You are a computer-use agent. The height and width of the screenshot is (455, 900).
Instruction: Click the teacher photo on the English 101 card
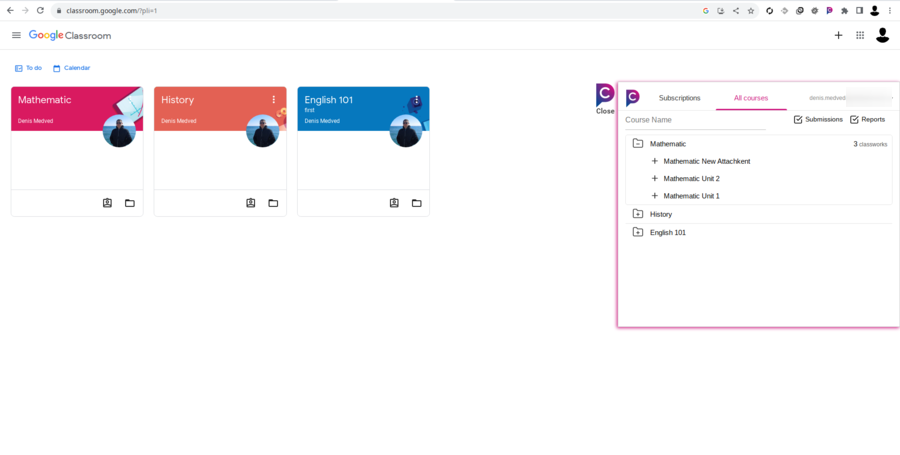406,131
